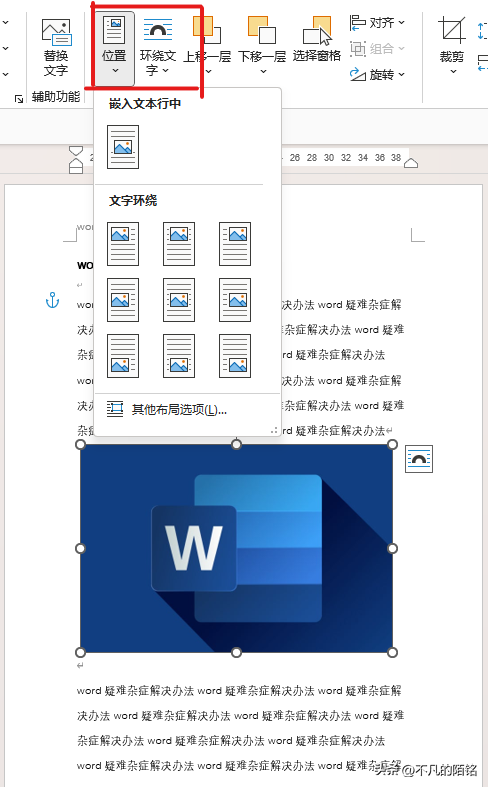
Task: Click the height spinner icon right of Crop
Action: pos(482,31)
